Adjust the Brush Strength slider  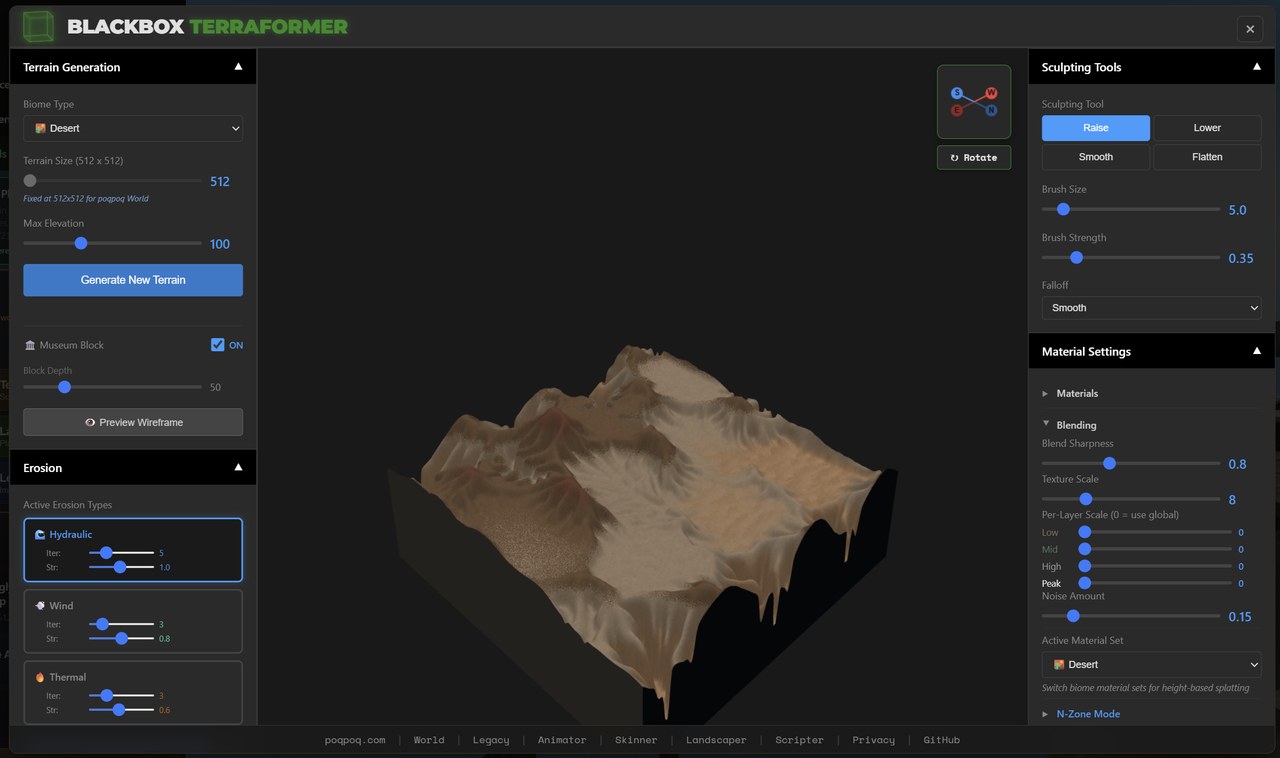point(1131,257)
